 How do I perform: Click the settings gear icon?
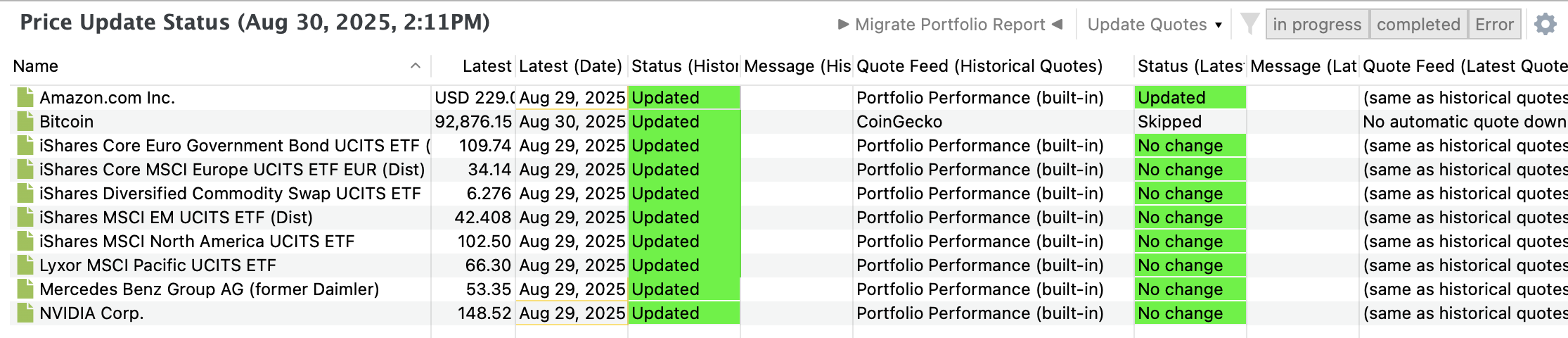1545,25
